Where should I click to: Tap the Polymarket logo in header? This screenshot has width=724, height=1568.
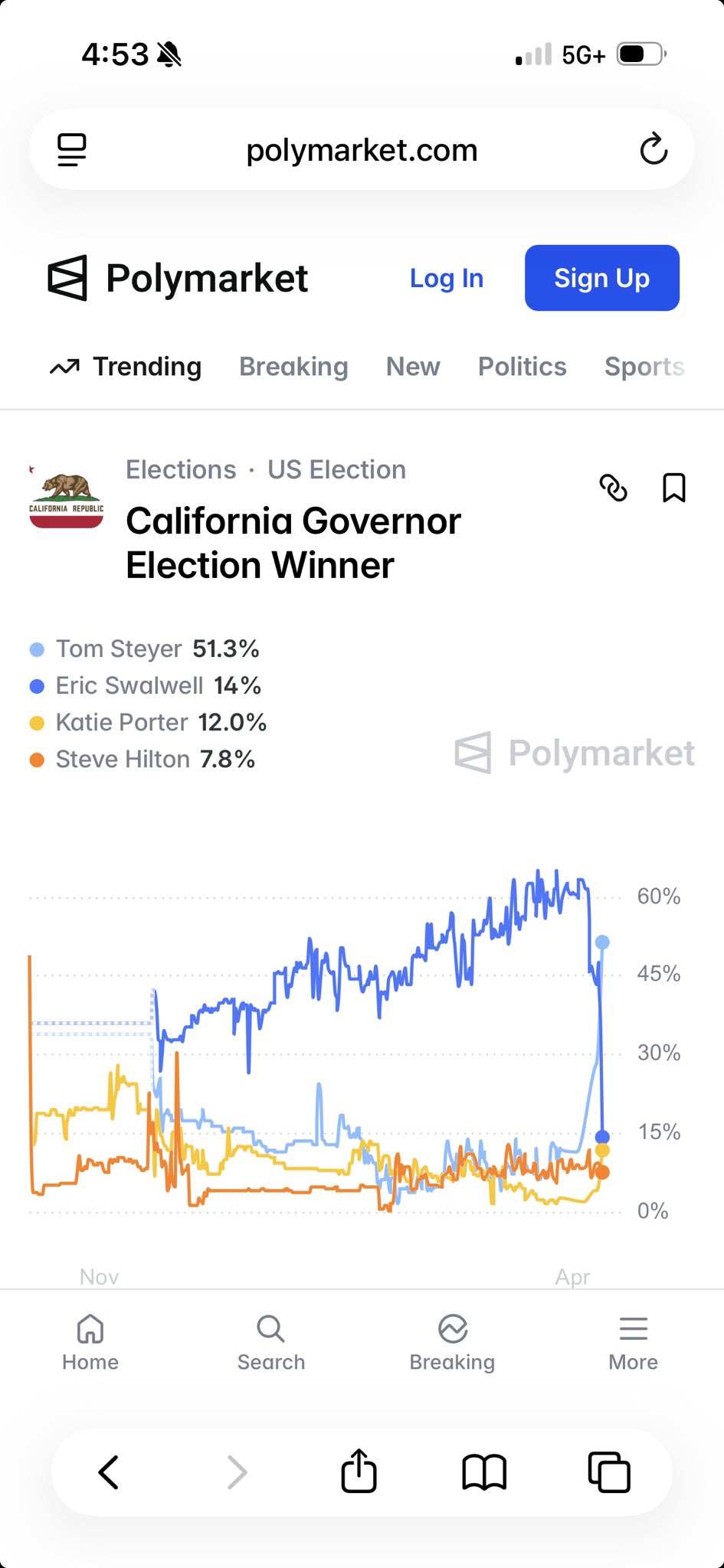click(178, 278)
